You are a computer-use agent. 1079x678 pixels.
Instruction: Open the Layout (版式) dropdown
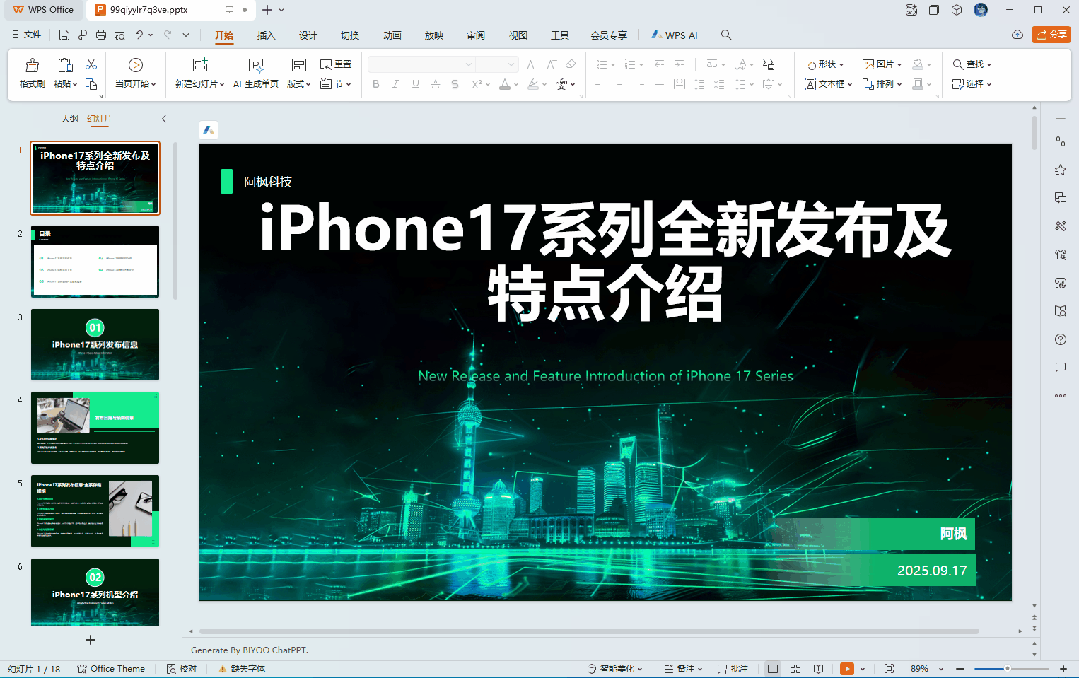tap(299, 84)
